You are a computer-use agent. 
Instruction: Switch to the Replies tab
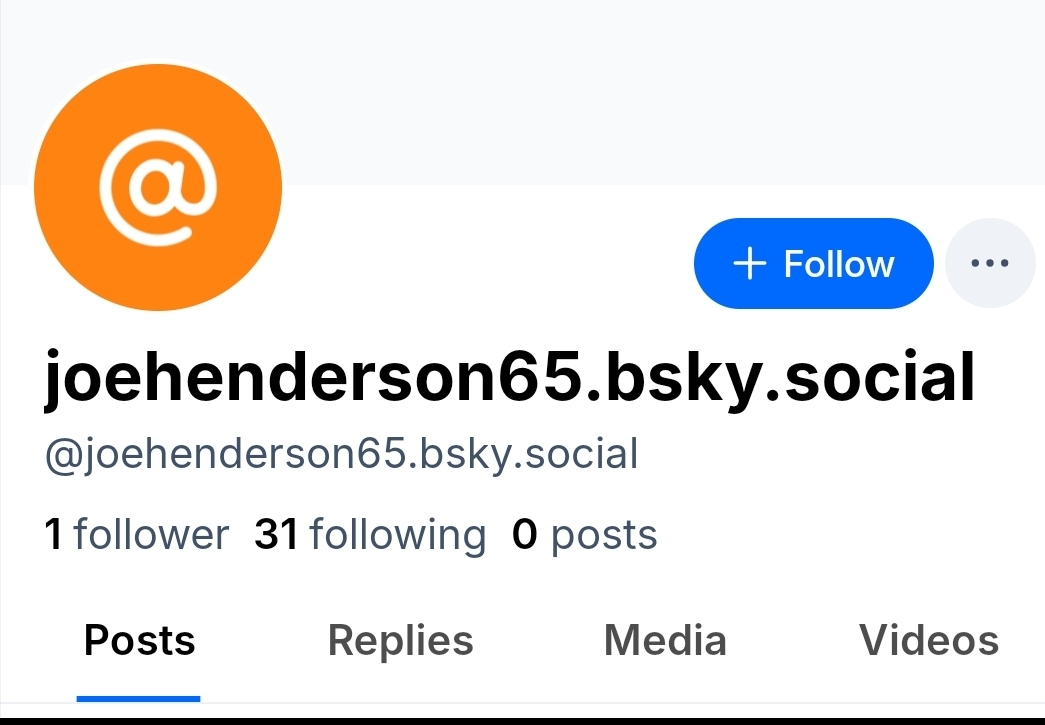point(401,641)
